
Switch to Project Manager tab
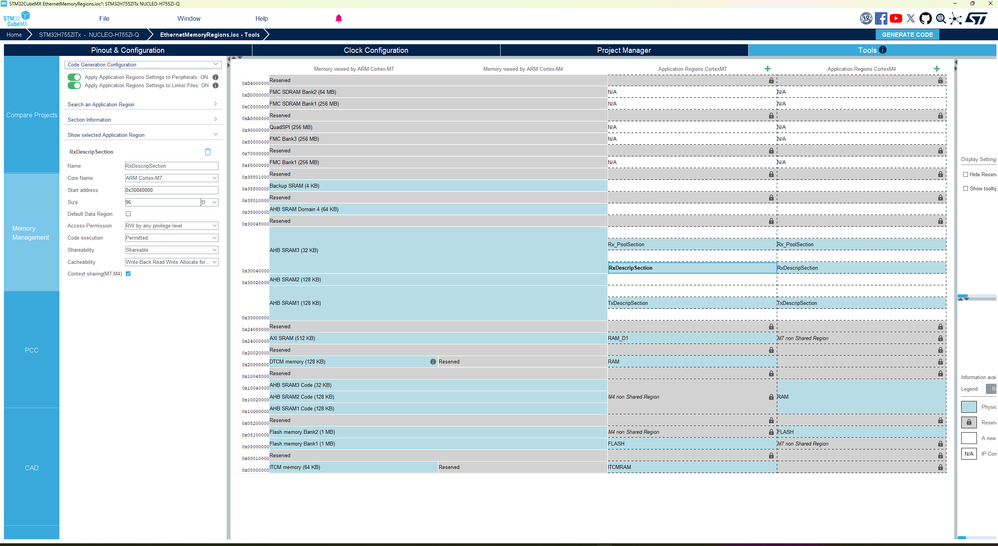(624, 50)
